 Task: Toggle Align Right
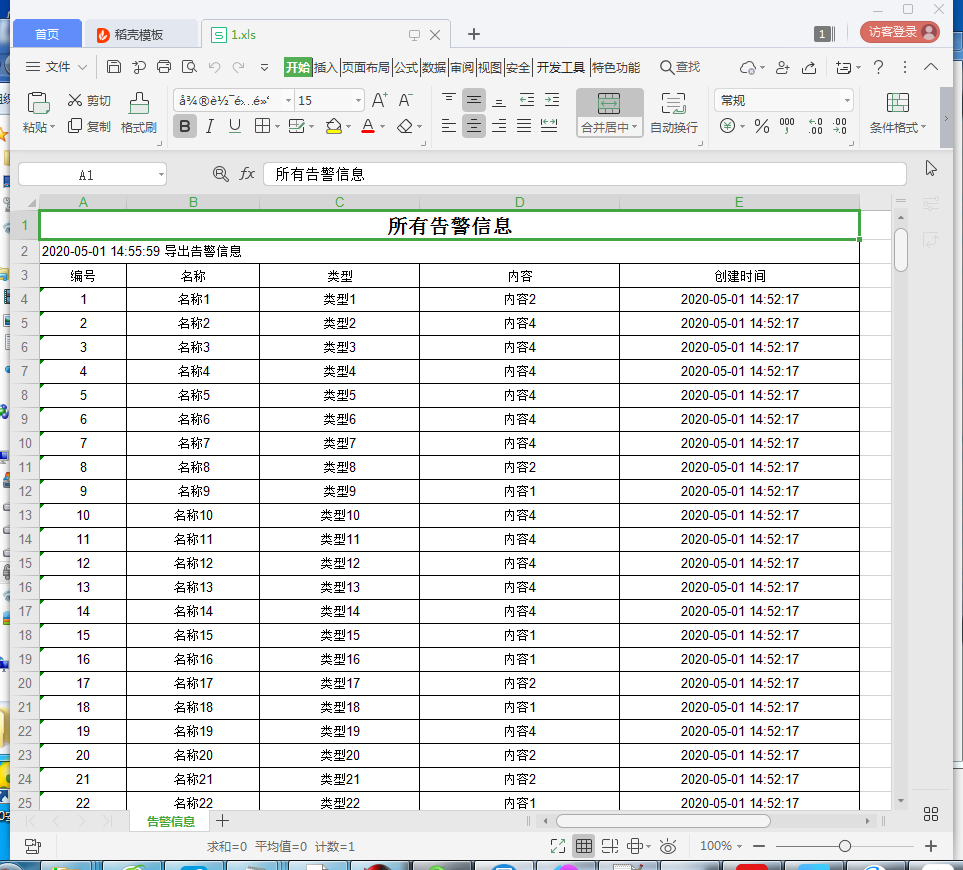[x=499, y=126]
